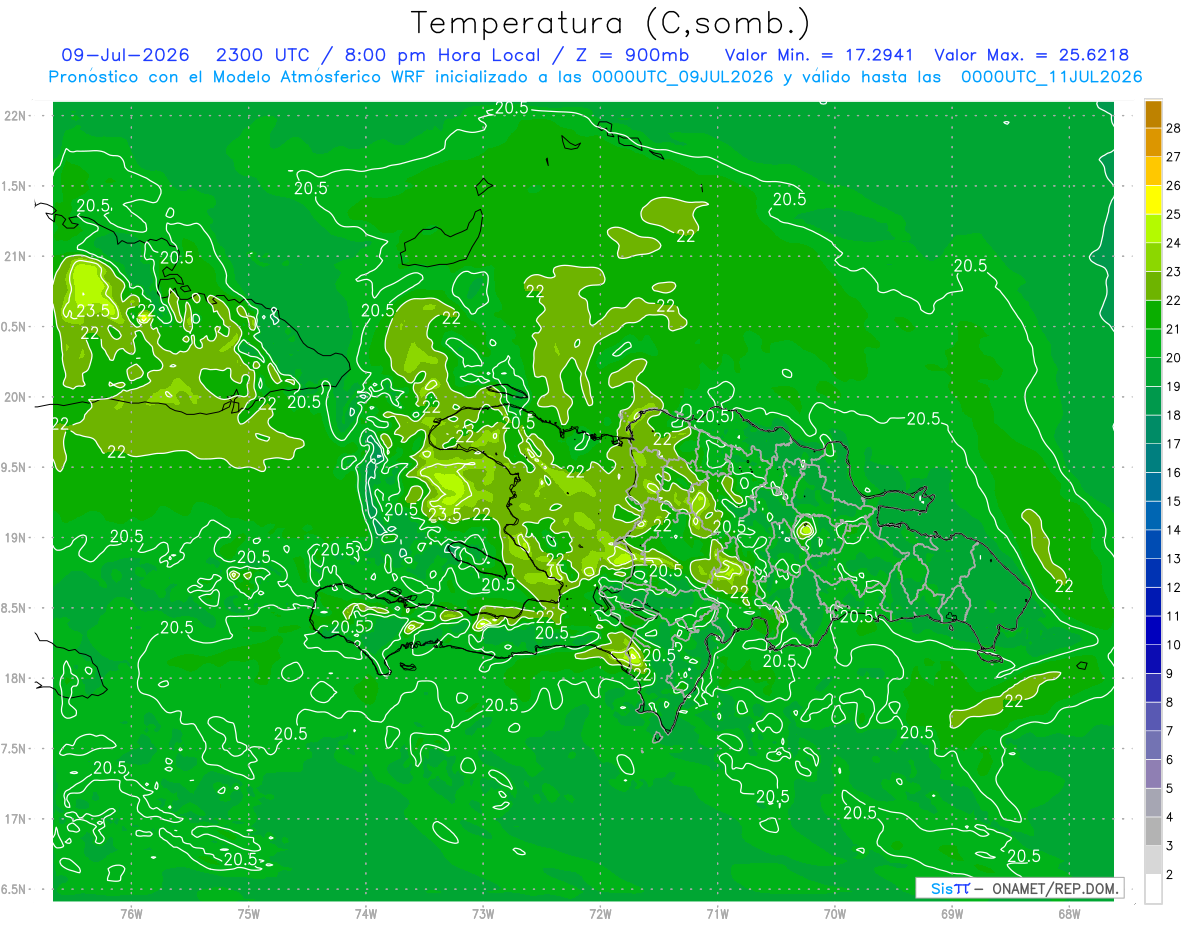Viewport: 1200px width, 927px height.
Task: Click the teal swatch between legend values 16 and 17
Action: point(1153,458)
